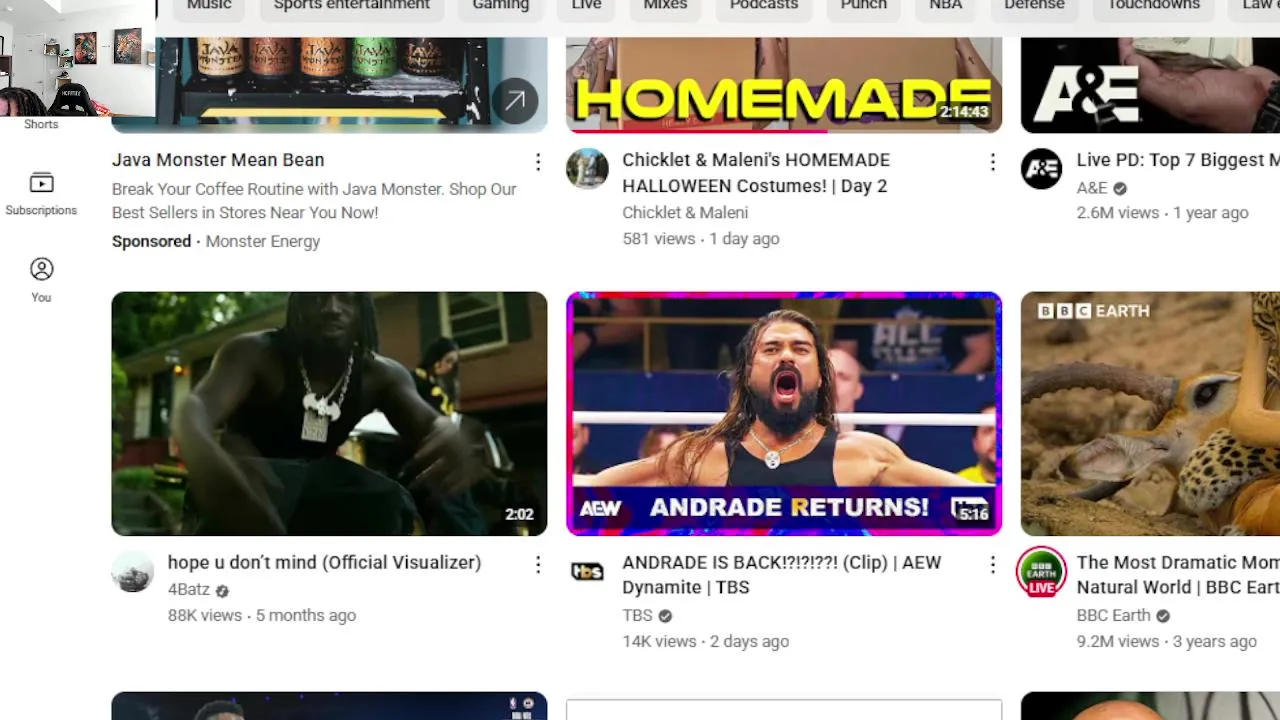Play the A&E Live PD thumbnail
Viewport: 1280px width, 720px height.
click(1150, 85)
